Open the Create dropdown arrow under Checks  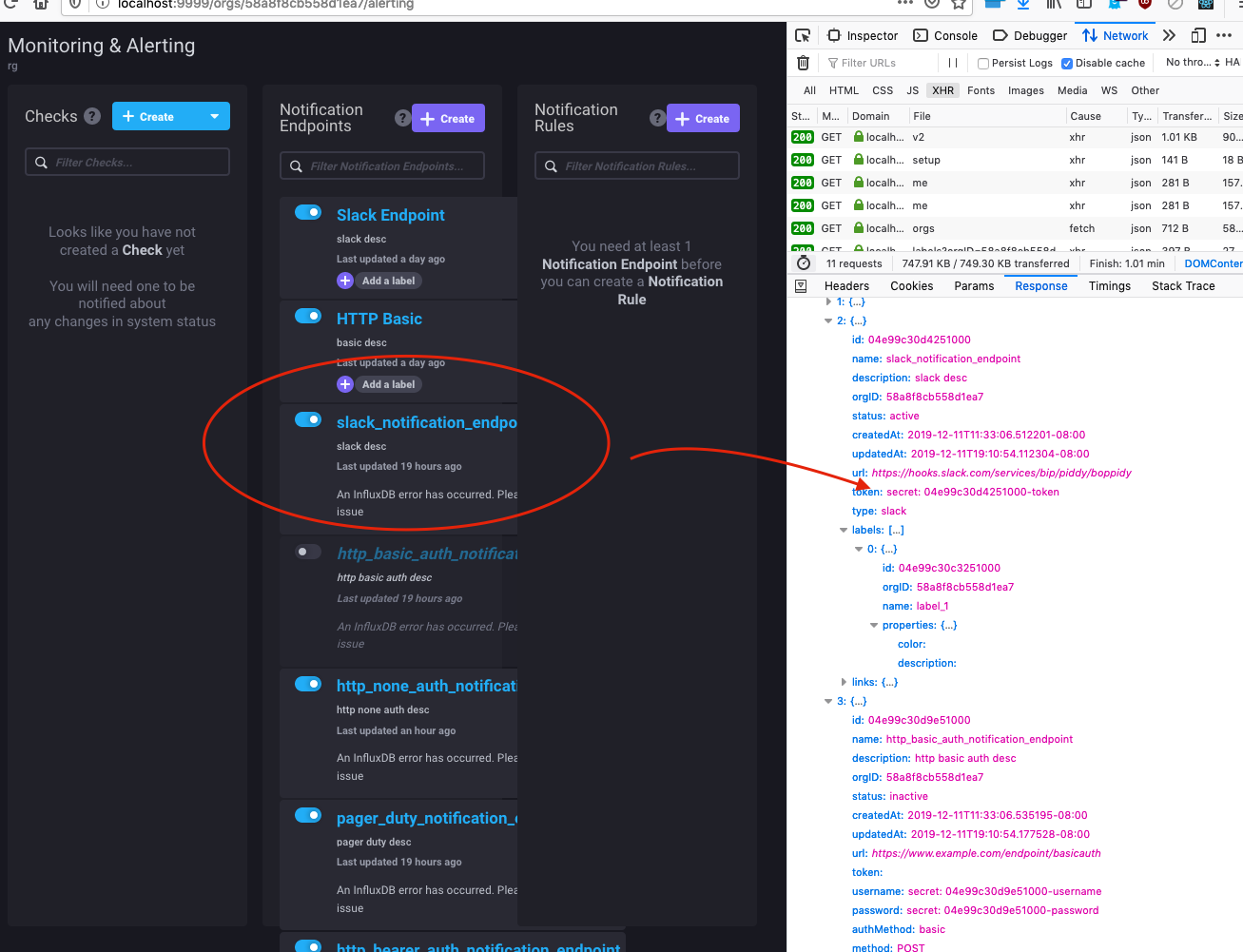click(x=213, y=115)
